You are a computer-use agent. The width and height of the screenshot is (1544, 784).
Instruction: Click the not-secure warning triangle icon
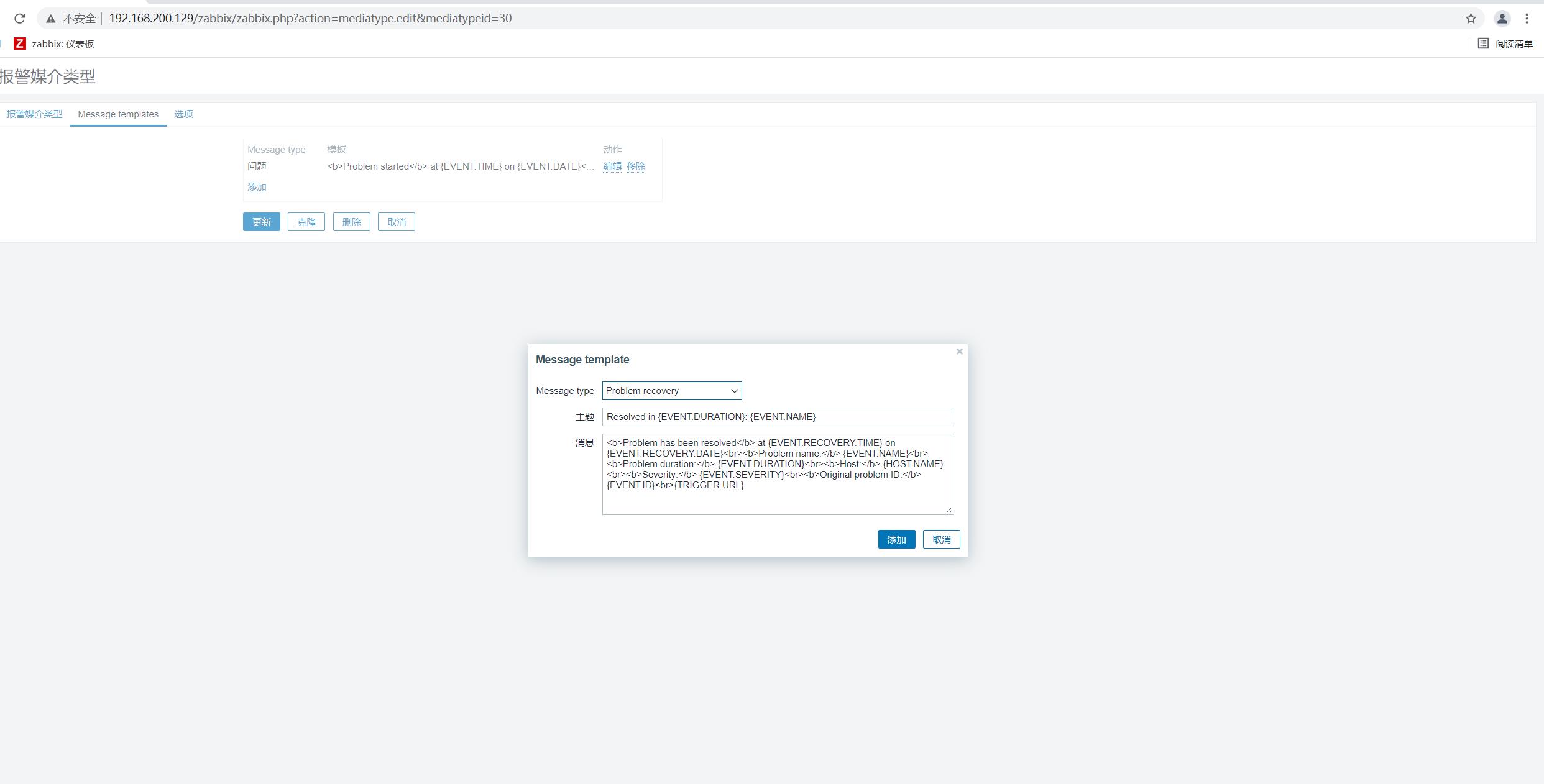[51, 19]
